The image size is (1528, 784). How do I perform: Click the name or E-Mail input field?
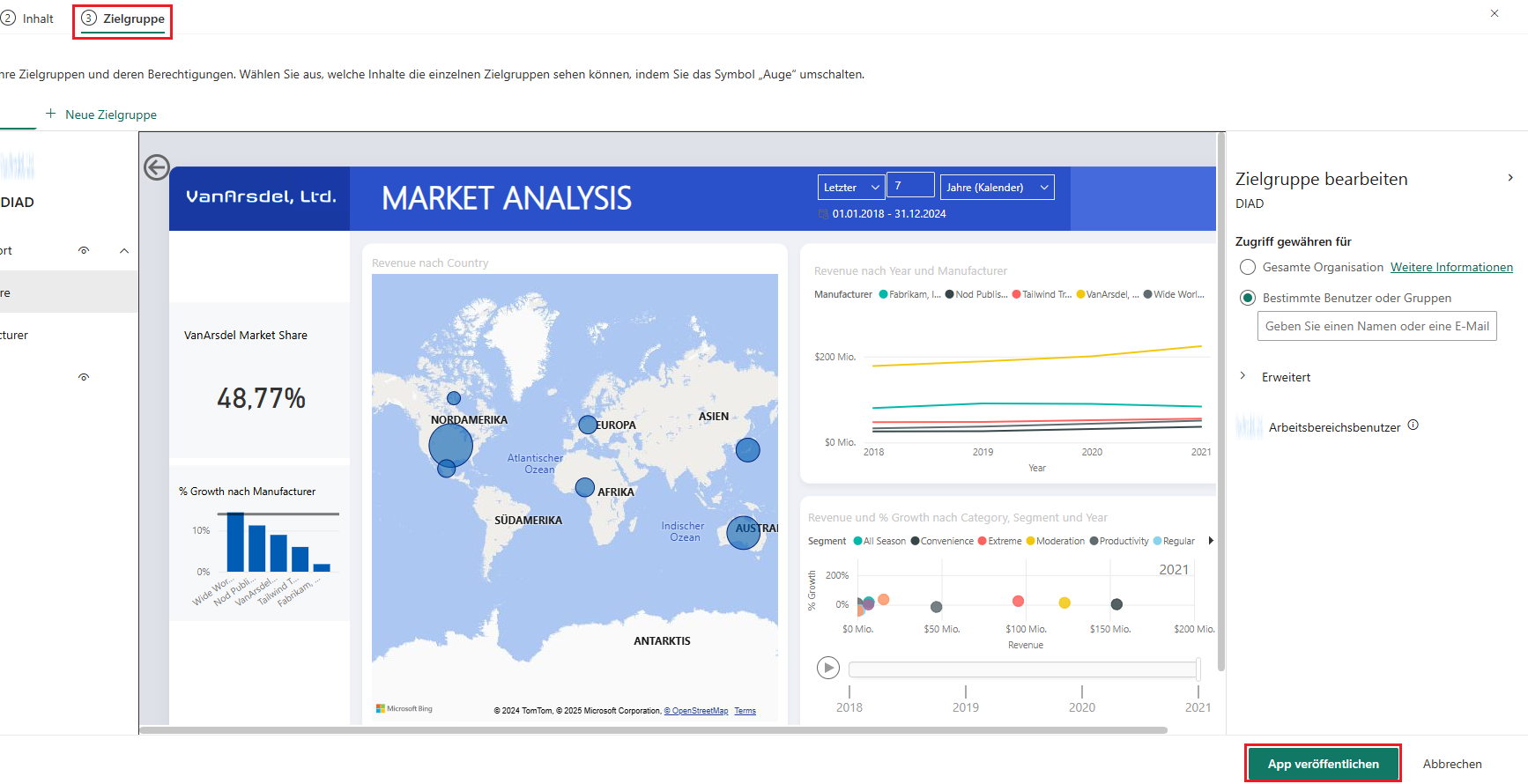tap(1376, 326)
